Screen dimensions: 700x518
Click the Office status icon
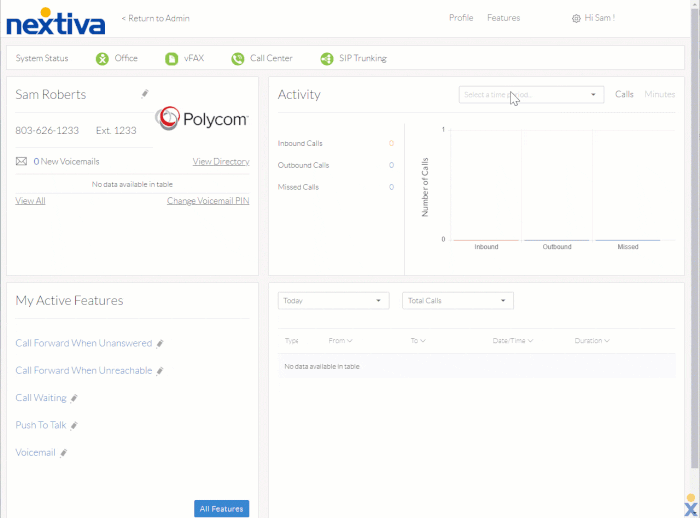coord(102,58)
